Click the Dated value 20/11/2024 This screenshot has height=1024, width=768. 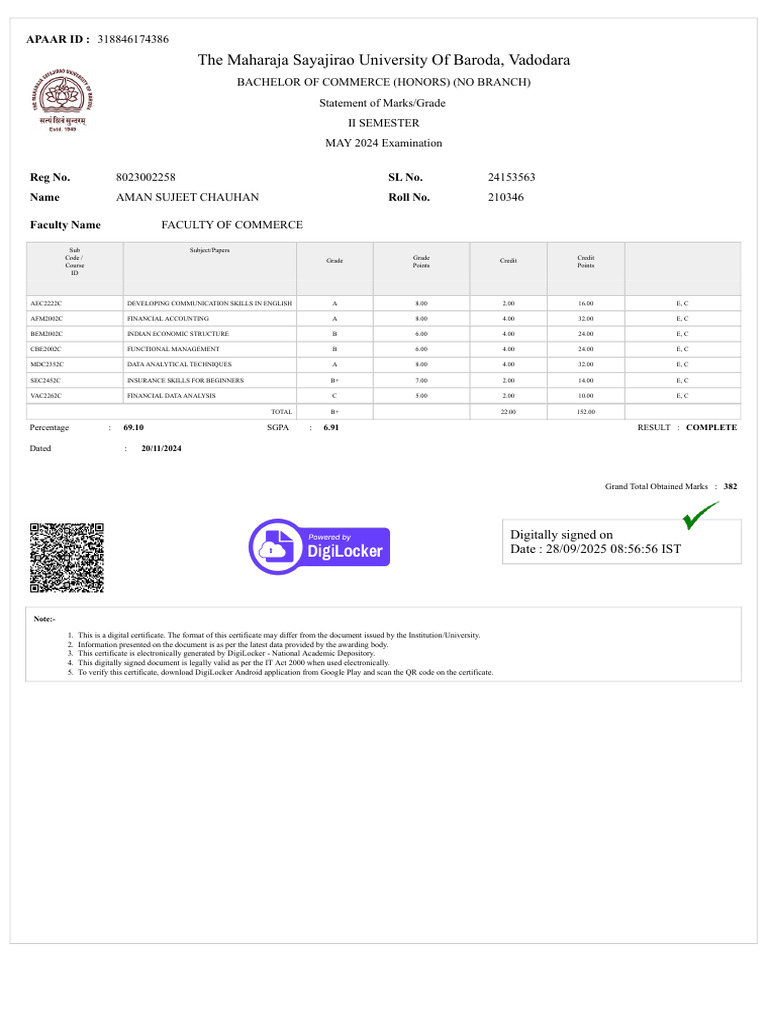(161, 448)
